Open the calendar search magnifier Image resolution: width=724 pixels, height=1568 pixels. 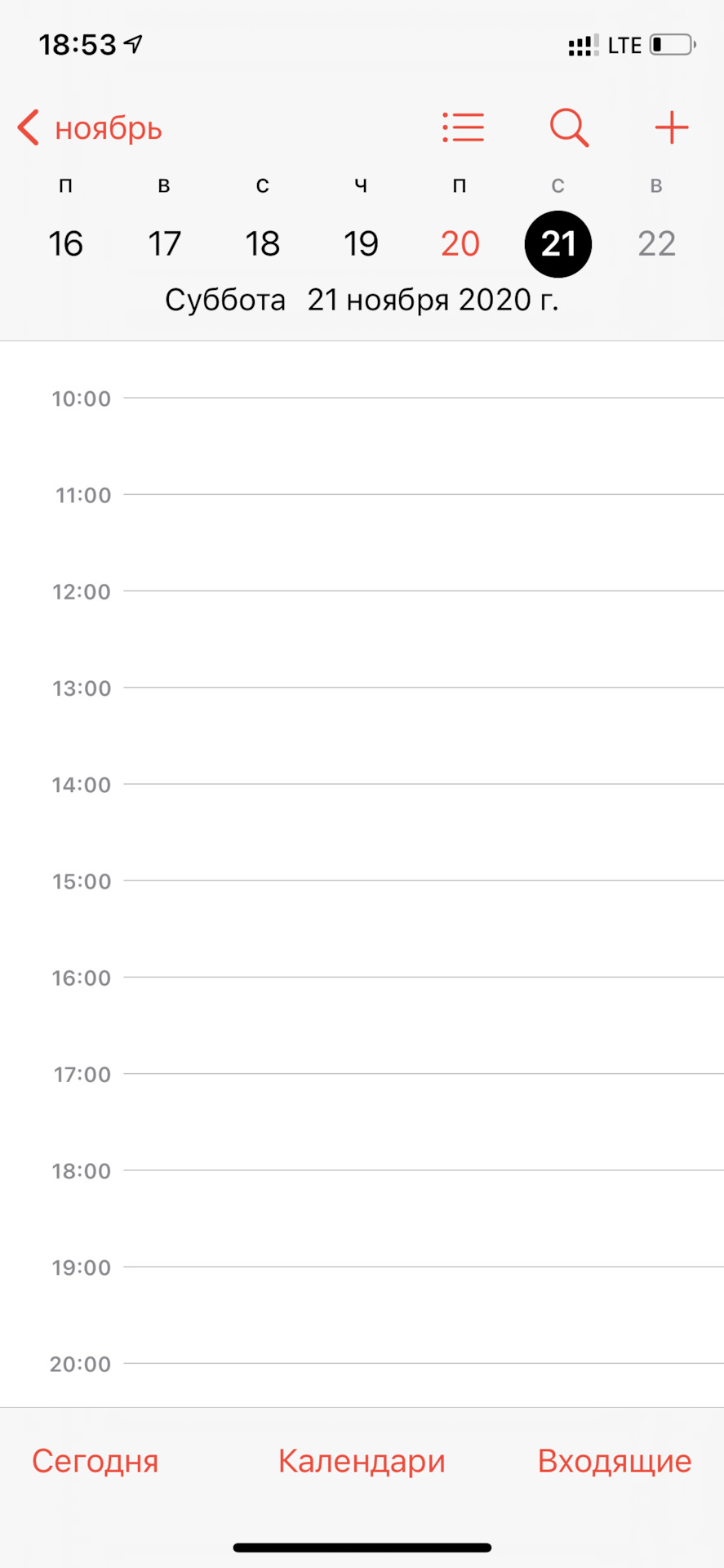pyautogui.click(x=569, y=128)
